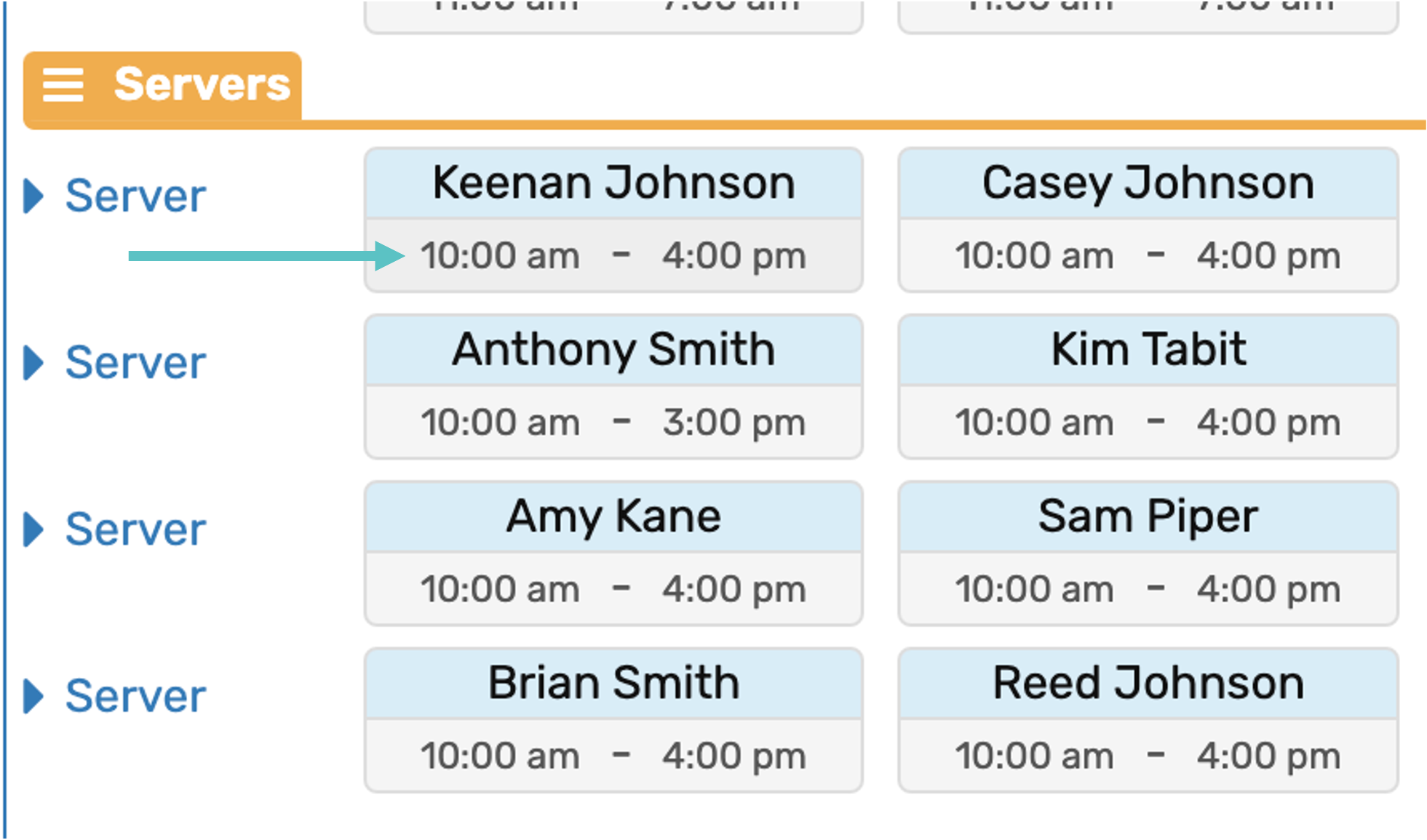Expand the first Server row triangle
Screen dimensions: 1427x840
(33, 196)
